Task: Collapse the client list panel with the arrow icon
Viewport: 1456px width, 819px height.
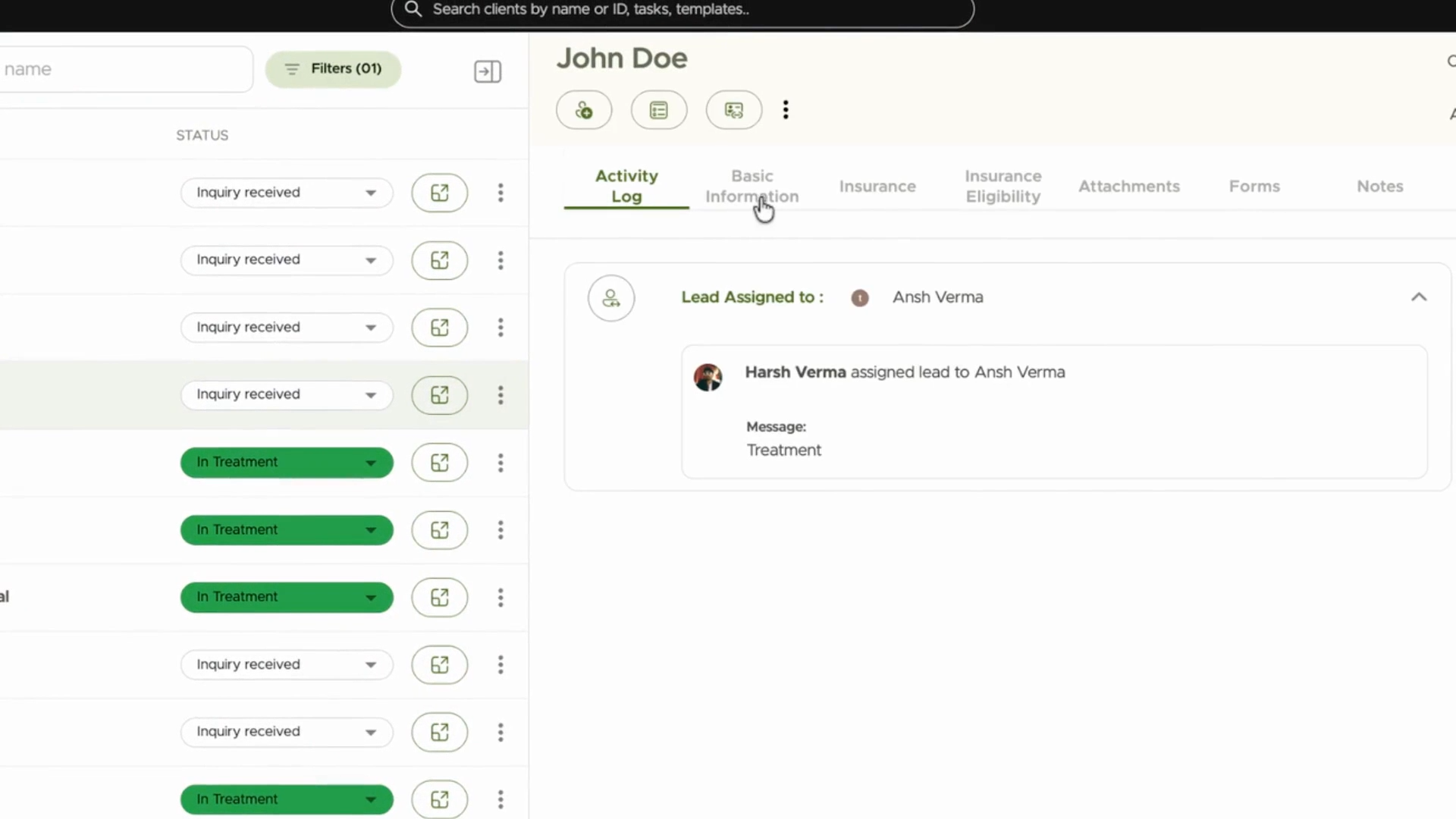Action: [x=488, y=71]
